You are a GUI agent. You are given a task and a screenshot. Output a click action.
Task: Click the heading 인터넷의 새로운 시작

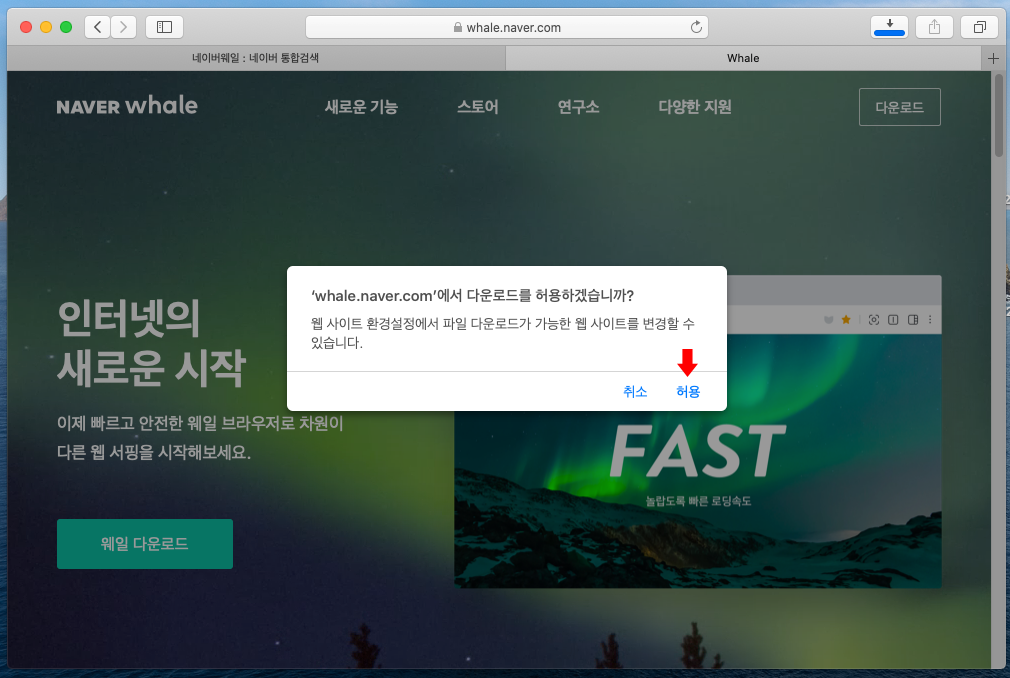[x=151, y=343]
